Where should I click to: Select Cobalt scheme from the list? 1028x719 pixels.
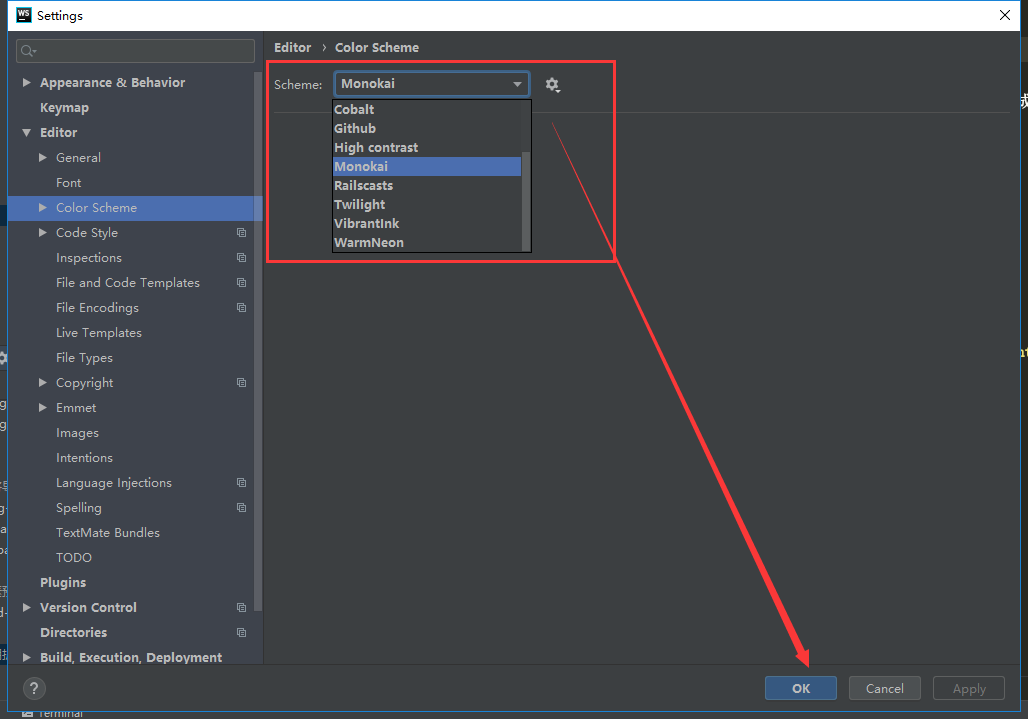click(427, 109)
